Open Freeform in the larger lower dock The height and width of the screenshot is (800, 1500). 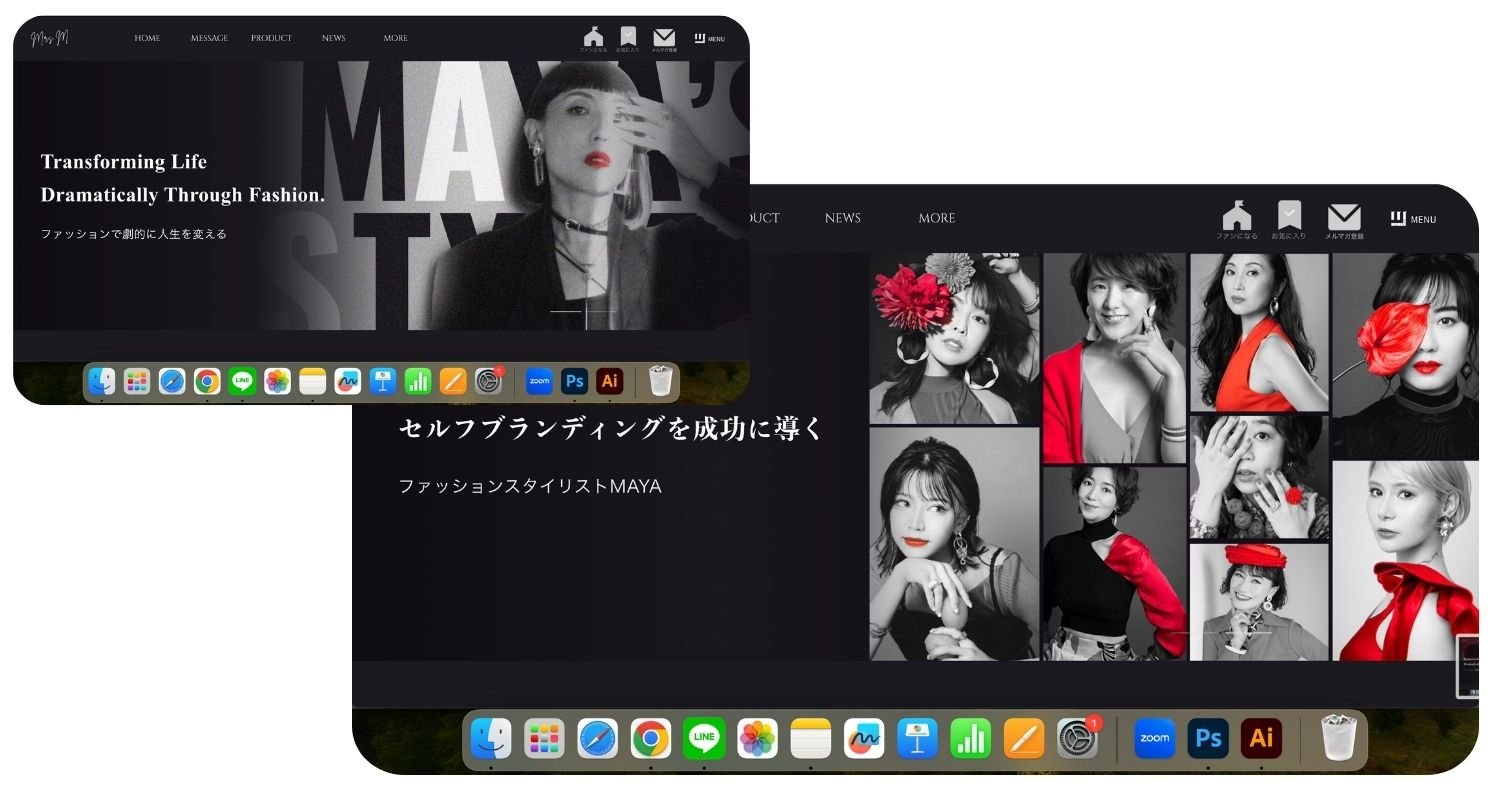click(864, 739)
